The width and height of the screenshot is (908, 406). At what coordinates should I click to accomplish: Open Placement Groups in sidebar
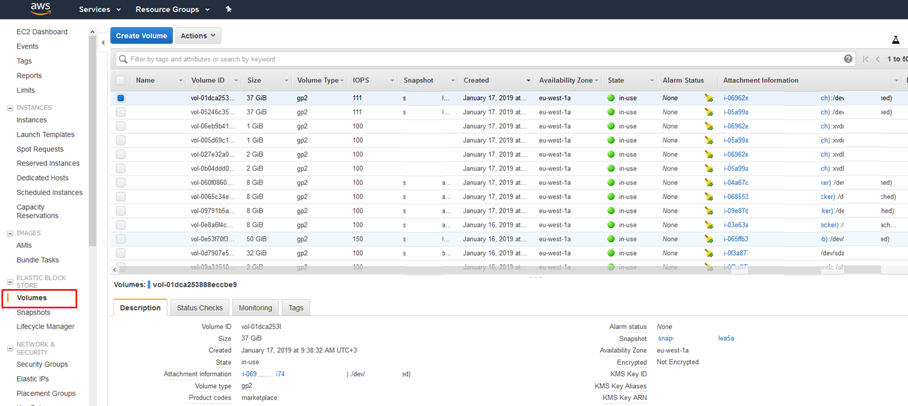pyautogui.click(x=46, y=393)
